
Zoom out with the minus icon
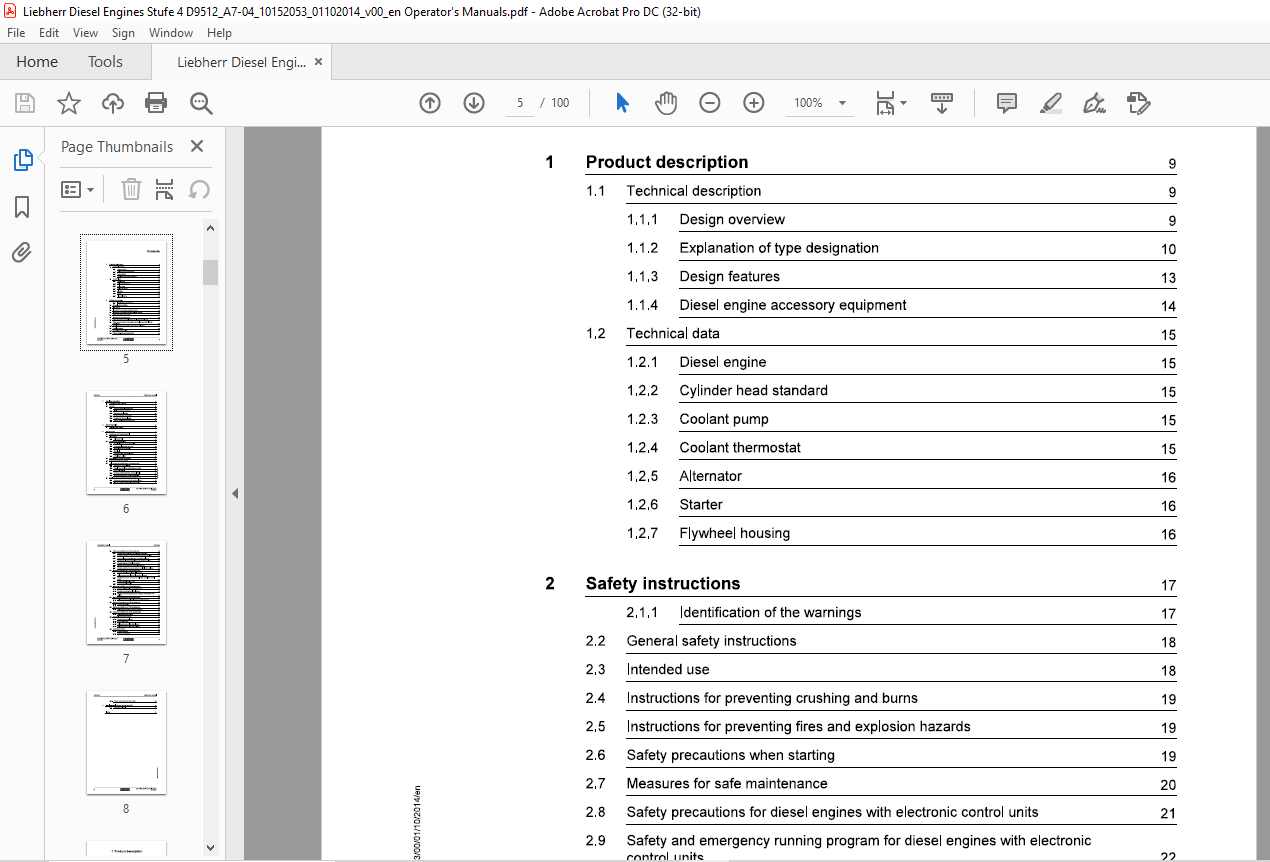[x=710, y=103]
